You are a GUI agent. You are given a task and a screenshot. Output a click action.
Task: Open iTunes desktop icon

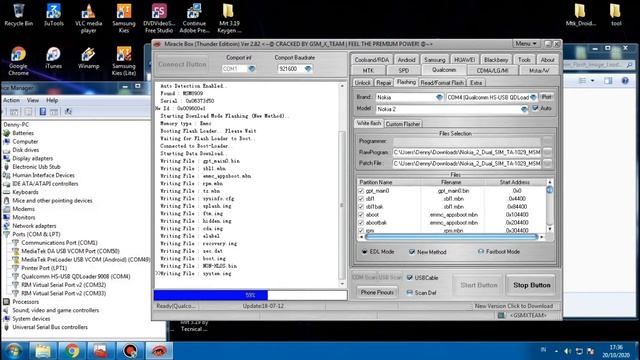[x=53, y=58]
